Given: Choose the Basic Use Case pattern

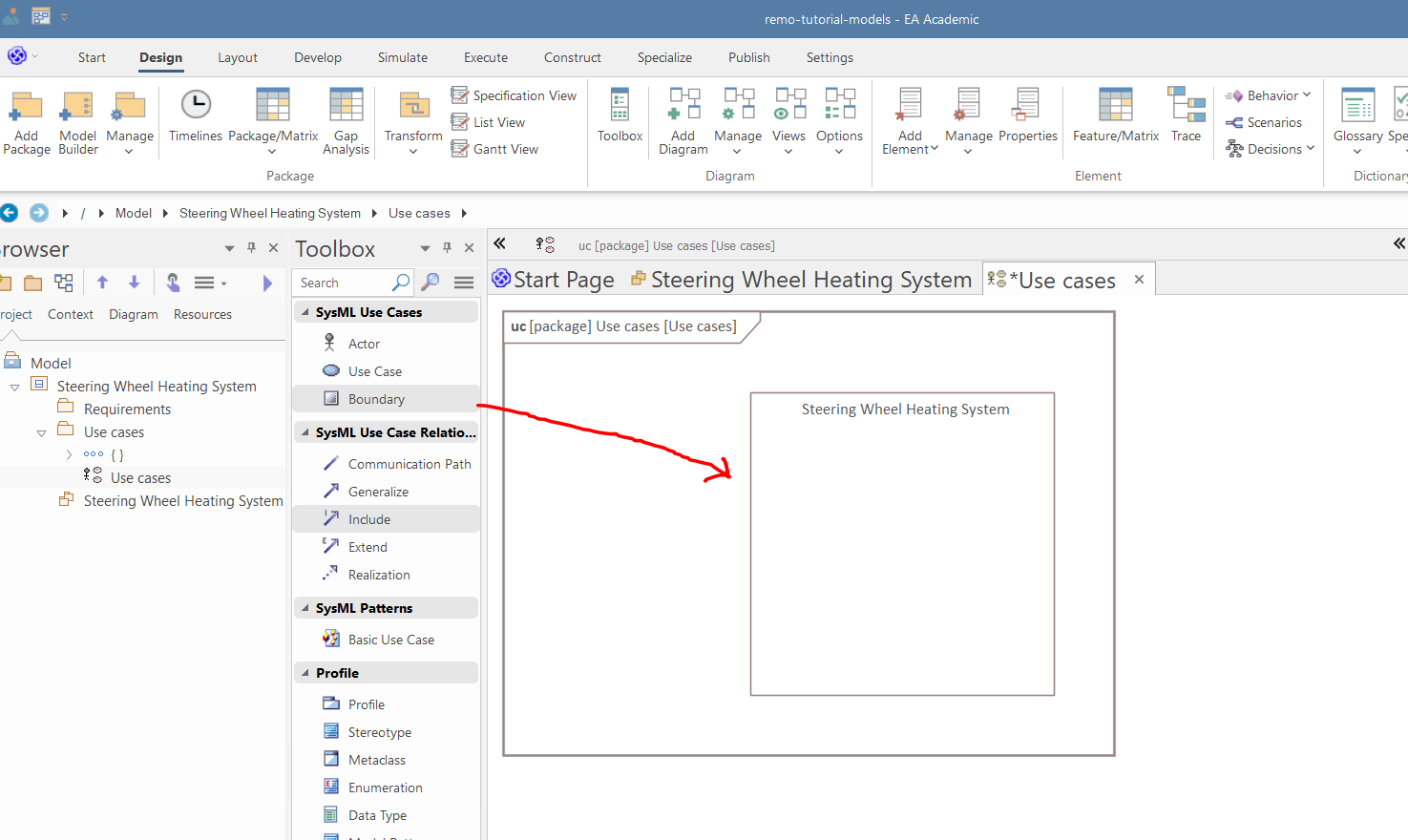Looking at the screenshot, I should tap(390, 640).
